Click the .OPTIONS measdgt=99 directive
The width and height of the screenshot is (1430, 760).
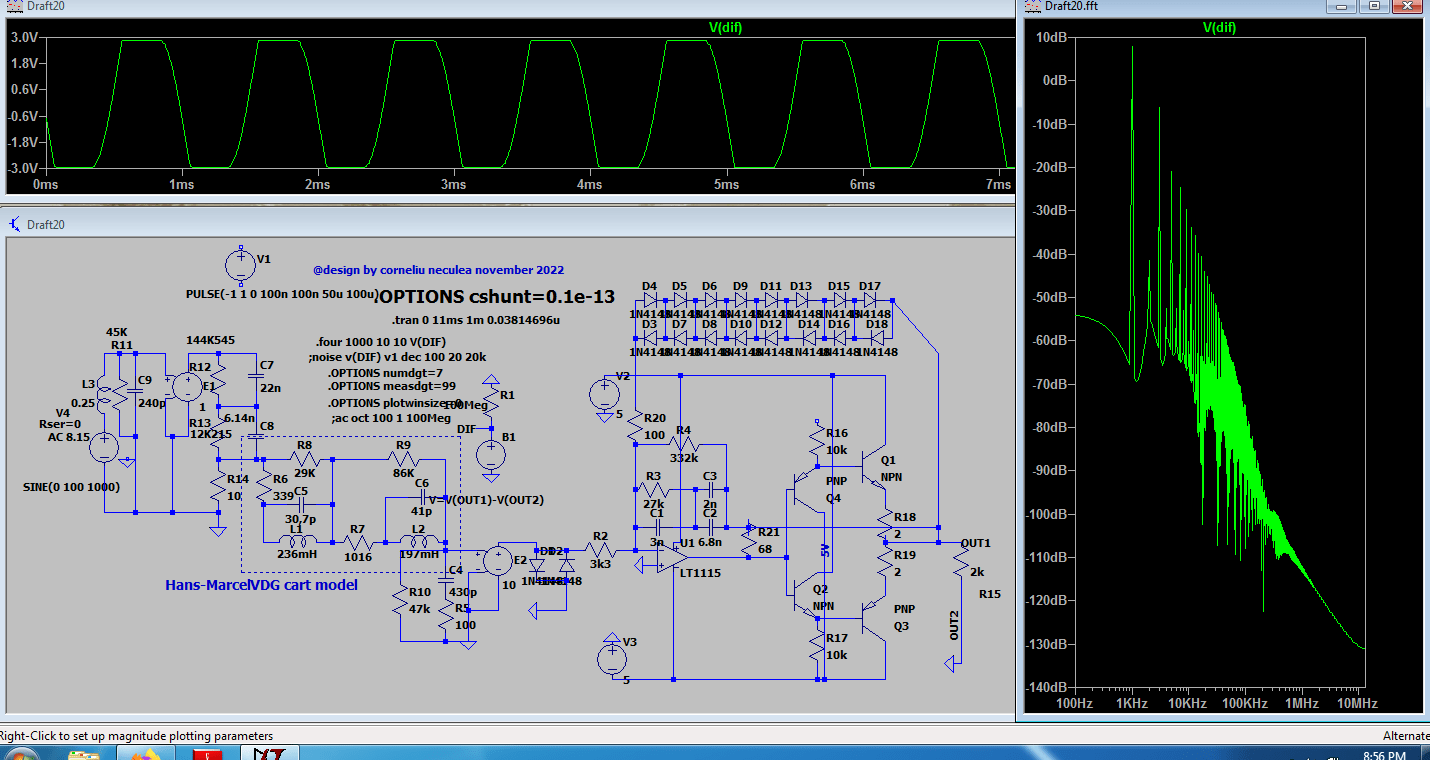(x=392, y=387)
